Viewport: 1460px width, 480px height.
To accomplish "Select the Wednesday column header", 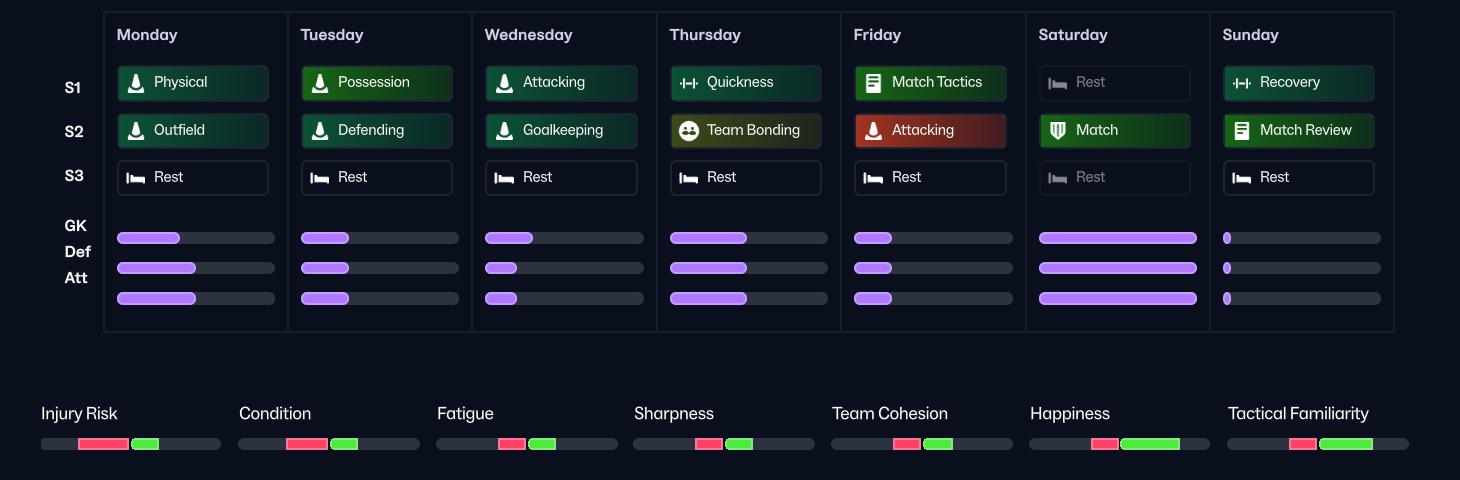I will click(x=528, y=35).
